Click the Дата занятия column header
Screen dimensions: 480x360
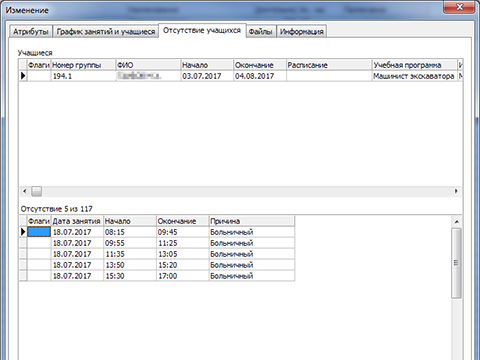(x=77, y=221)
